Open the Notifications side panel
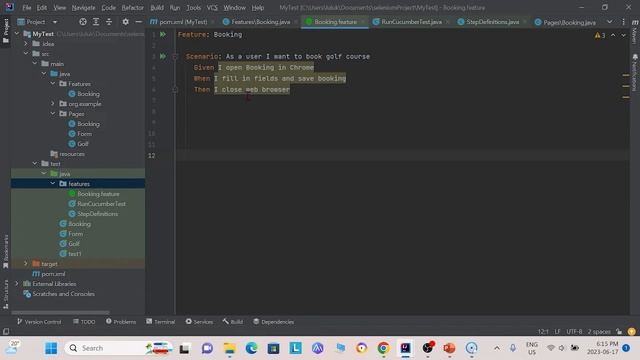 point(635,72)
